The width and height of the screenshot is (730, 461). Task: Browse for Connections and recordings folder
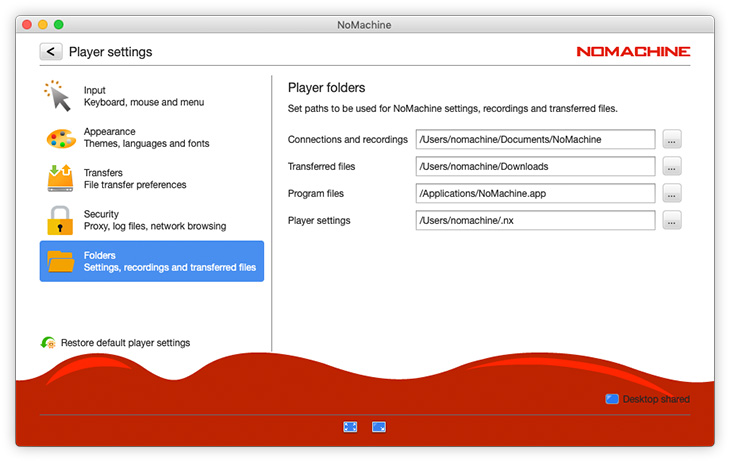point(672,139)
